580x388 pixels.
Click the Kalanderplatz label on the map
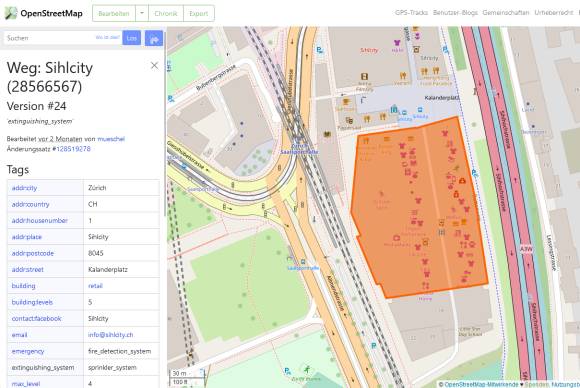click(x=442, y=98)
